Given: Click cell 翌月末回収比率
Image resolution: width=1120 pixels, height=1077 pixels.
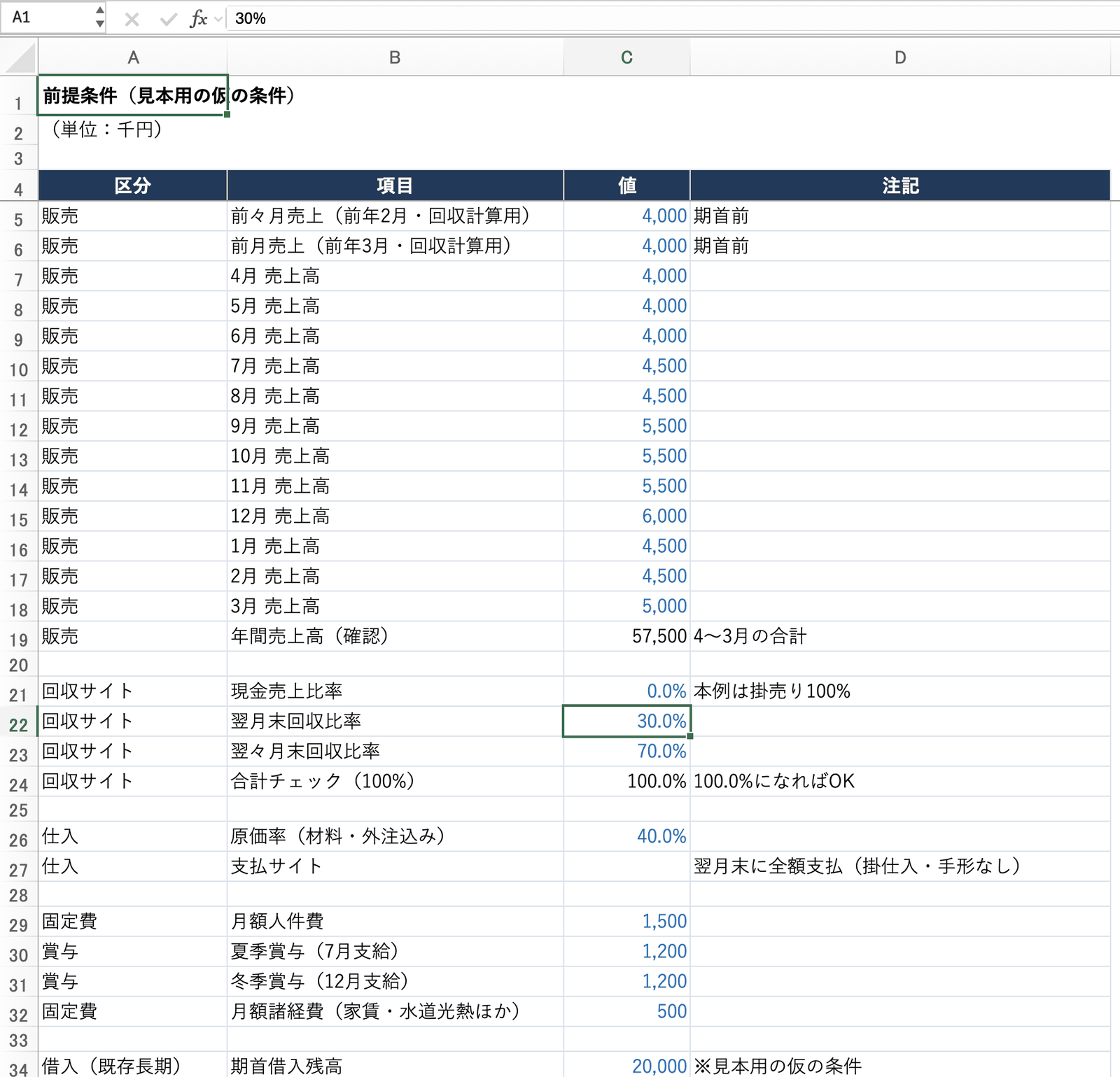Looking at the screenshot, I should tap(395, 721).
